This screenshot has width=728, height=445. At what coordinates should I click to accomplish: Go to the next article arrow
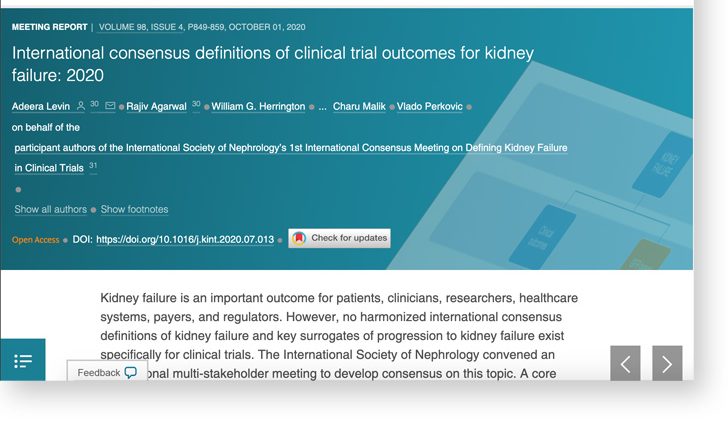pos(667,364)
